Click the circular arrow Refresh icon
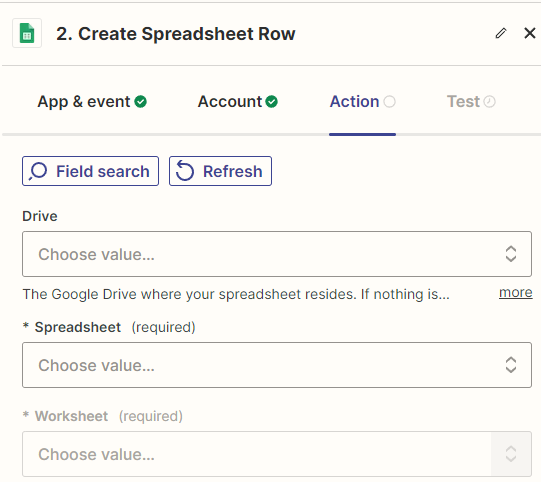 (x=185, y=171)
